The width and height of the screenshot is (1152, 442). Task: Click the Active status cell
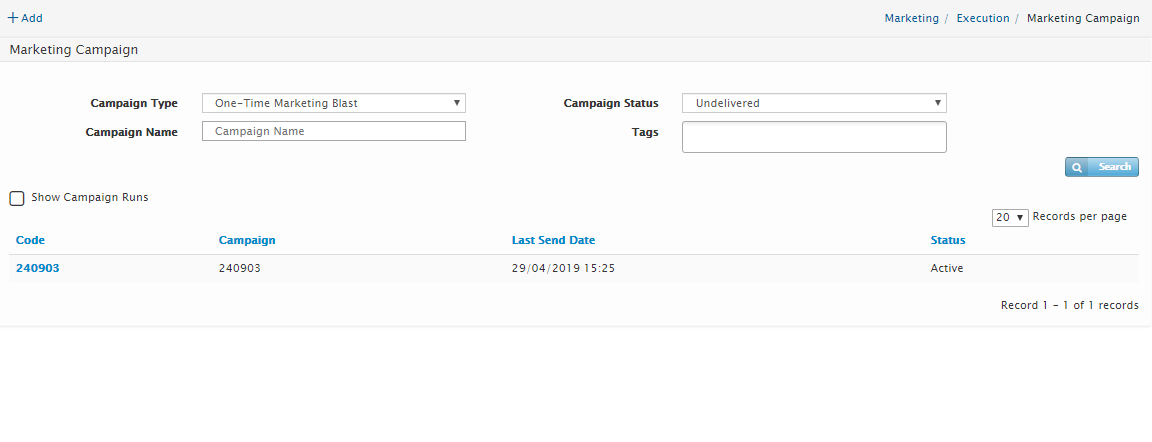(946, 268)
